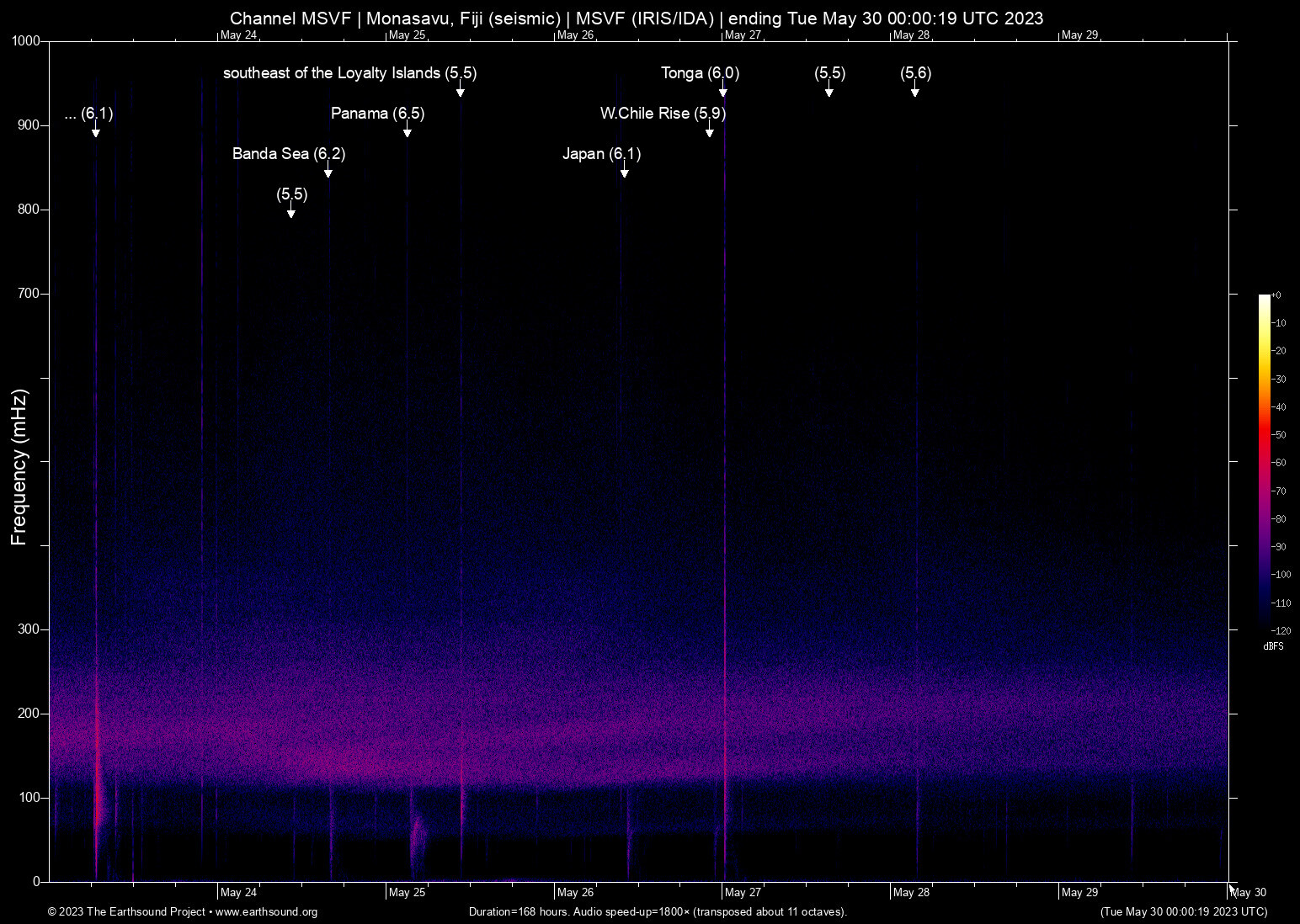Click the Panama (6.5) event arrow
Screen dimensions: 1300x924
tap(408, 132)
